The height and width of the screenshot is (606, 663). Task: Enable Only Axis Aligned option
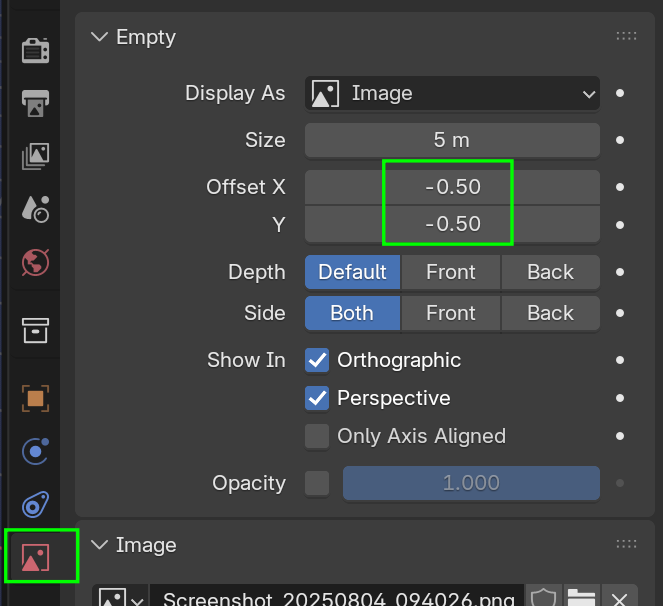(x=317, y=436)
